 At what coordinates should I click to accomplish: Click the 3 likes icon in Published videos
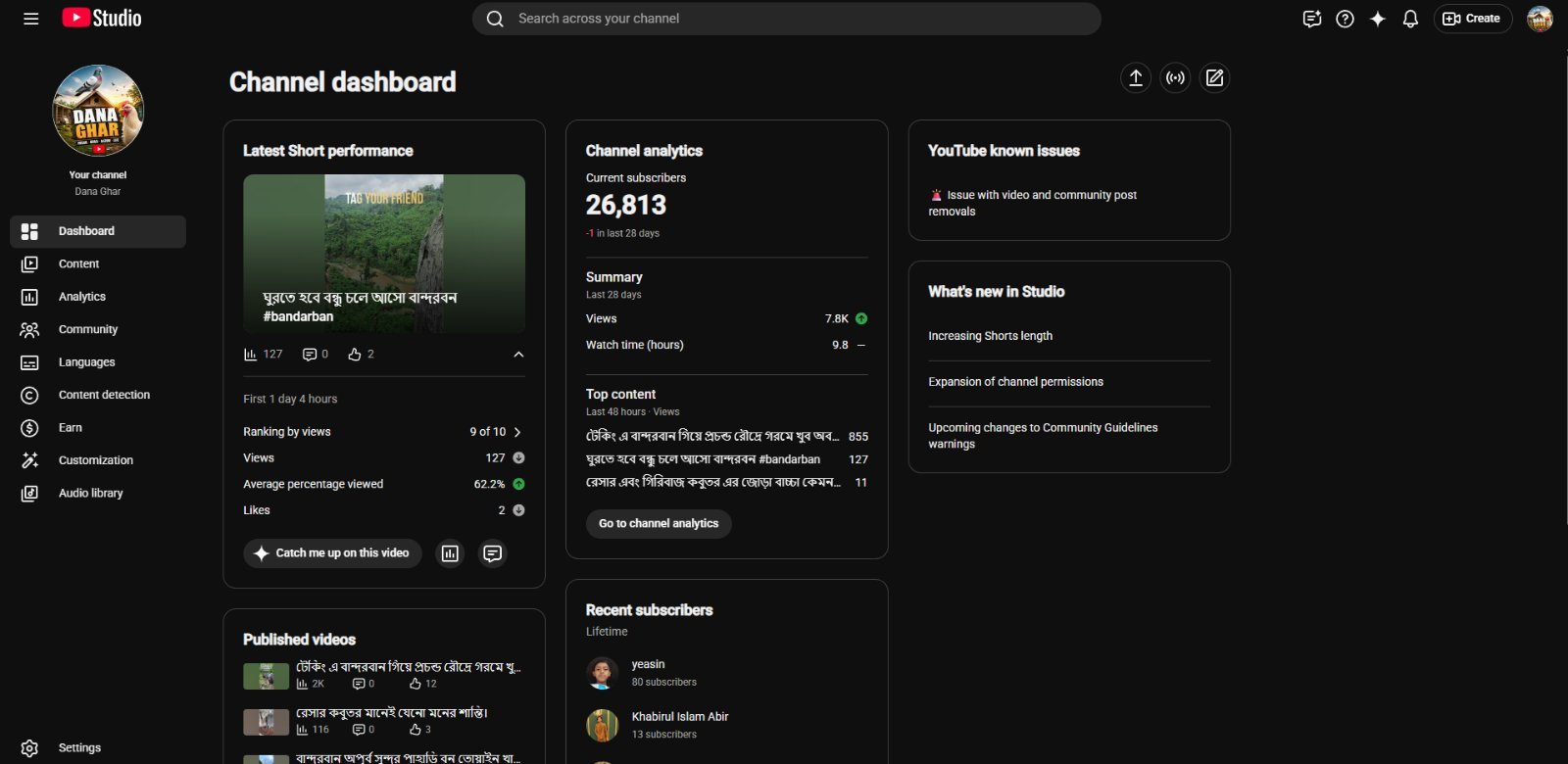pos(416,730)
